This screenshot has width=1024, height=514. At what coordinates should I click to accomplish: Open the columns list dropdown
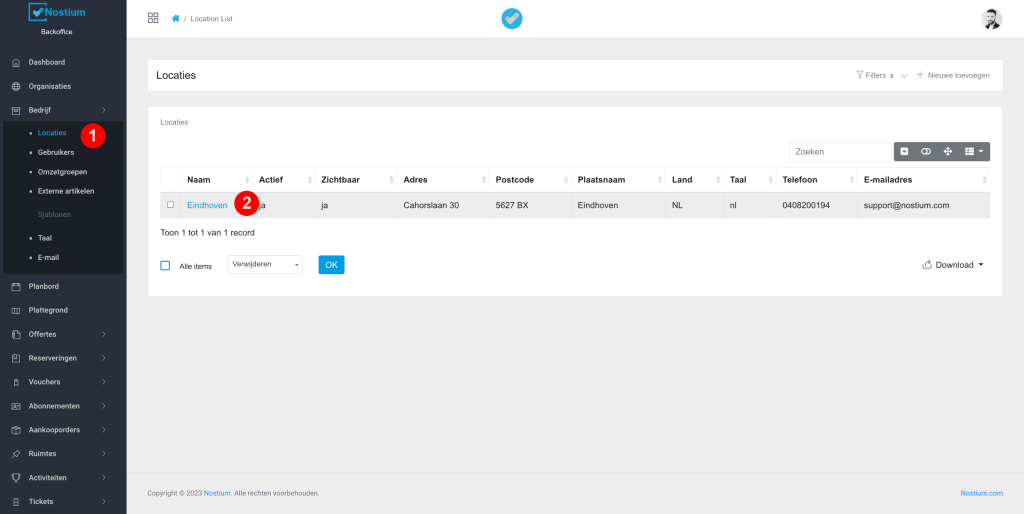[x=973, y=151]
